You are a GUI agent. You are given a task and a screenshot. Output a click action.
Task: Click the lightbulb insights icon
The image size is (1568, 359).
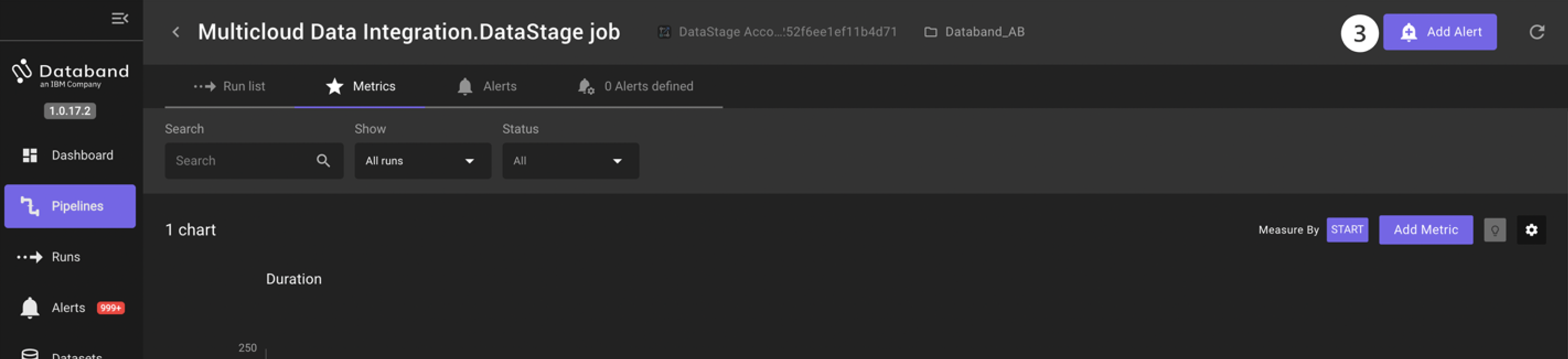[x=1495, y=230]
